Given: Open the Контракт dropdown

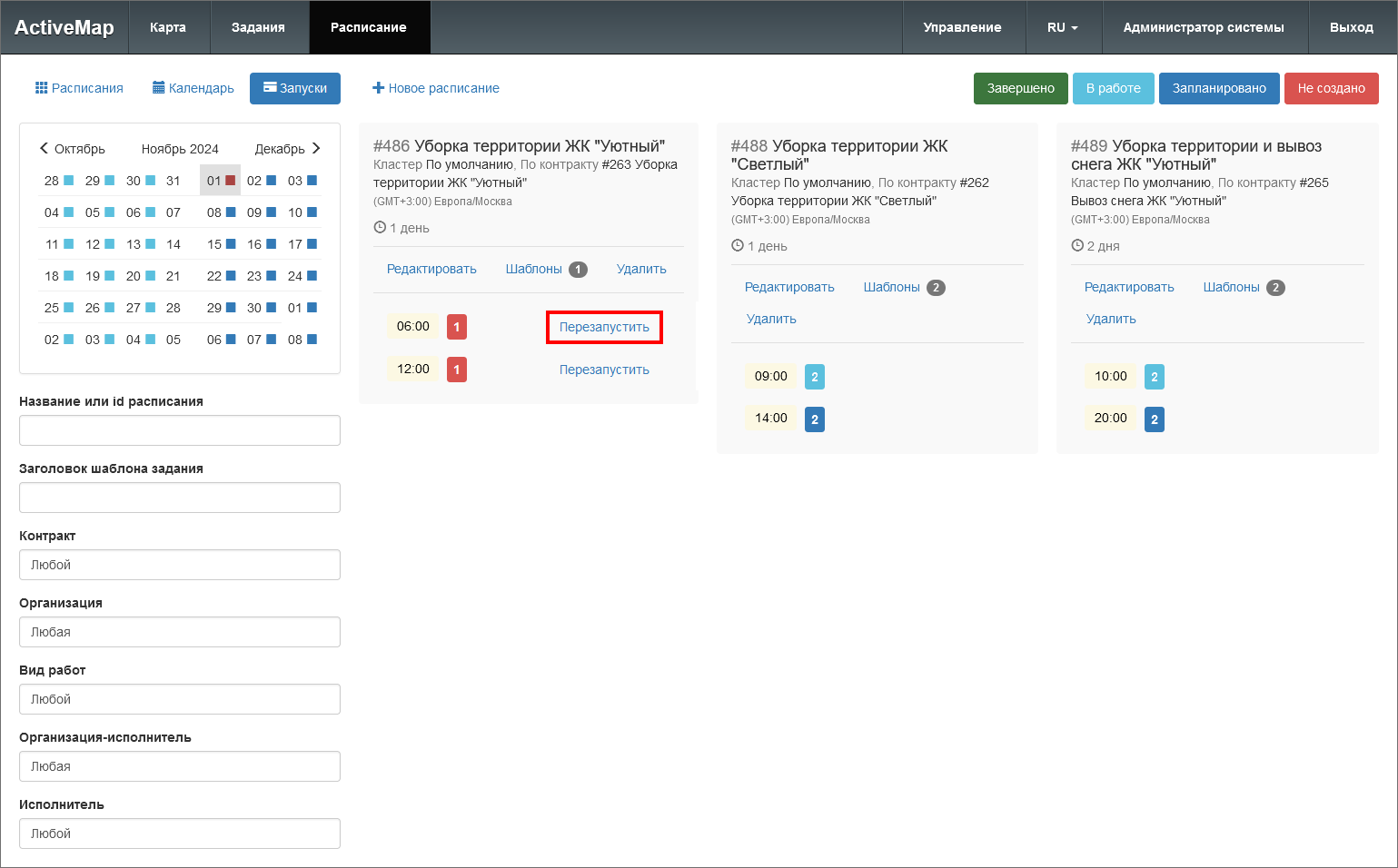Looking at the screenshot, I should click(x=180, y=565).
